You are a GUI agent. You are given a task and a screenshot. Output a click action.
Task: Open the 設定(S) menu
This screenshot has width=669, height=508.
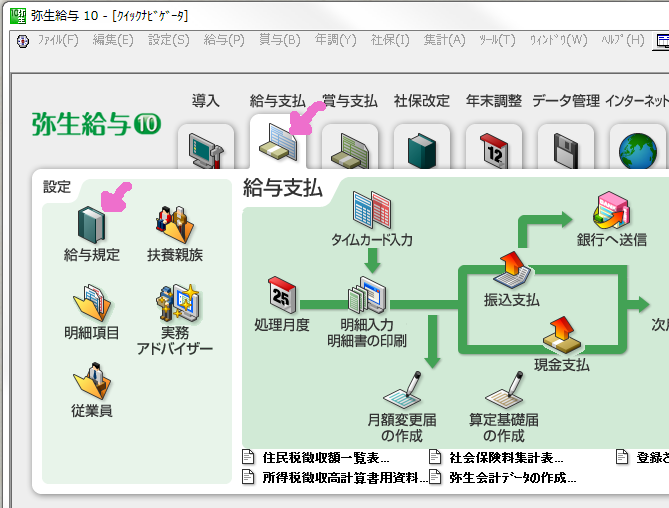coord(168,40)
